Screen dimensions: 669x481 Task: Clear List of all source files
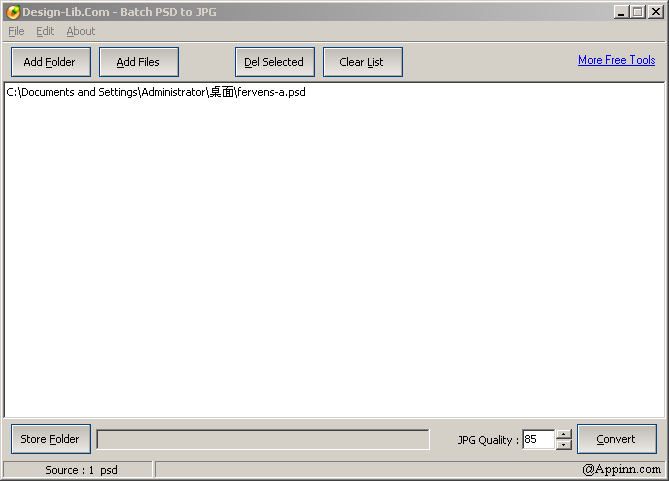tap(362, 62)
